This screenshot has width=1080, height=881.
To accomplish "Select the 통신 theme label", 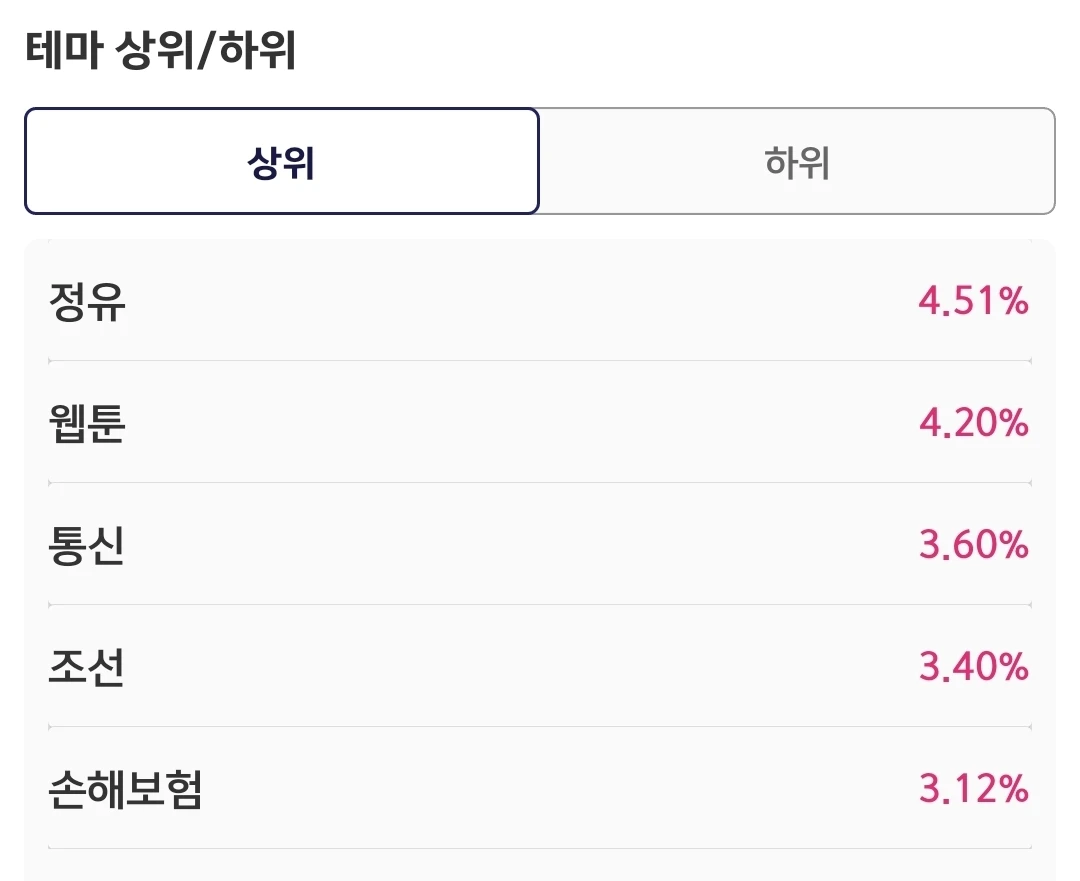I will (87, 545).
